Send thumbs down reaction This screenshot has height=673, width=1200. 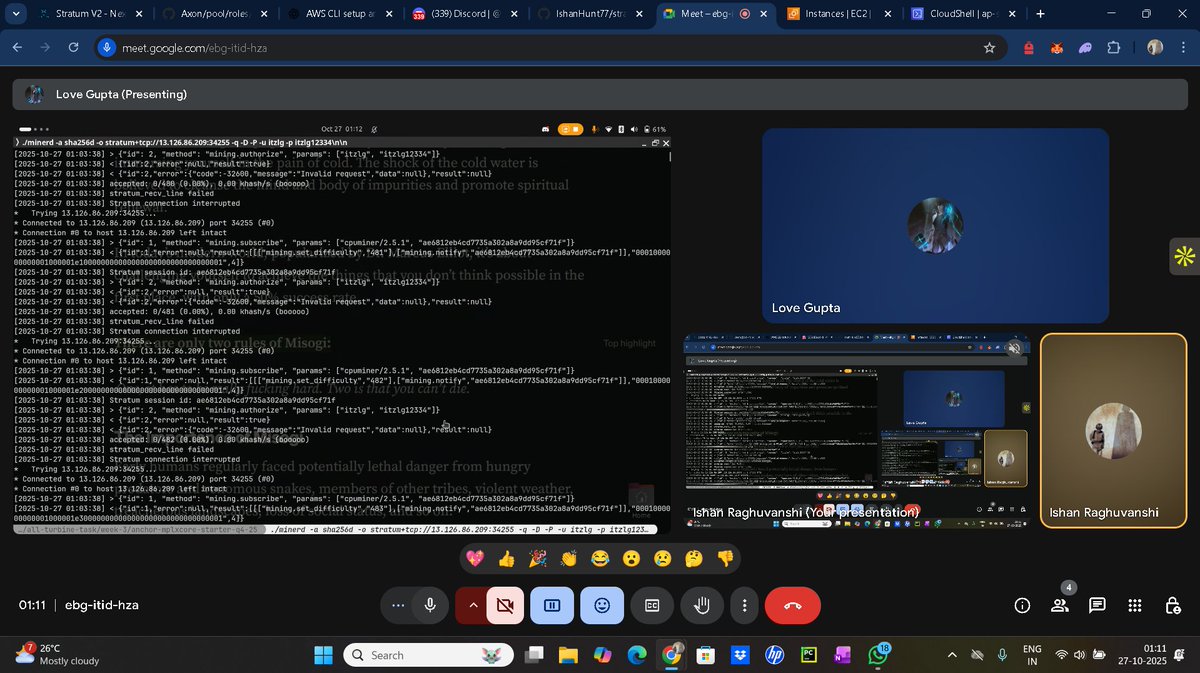pyautogui.click(x=725, y=558)
